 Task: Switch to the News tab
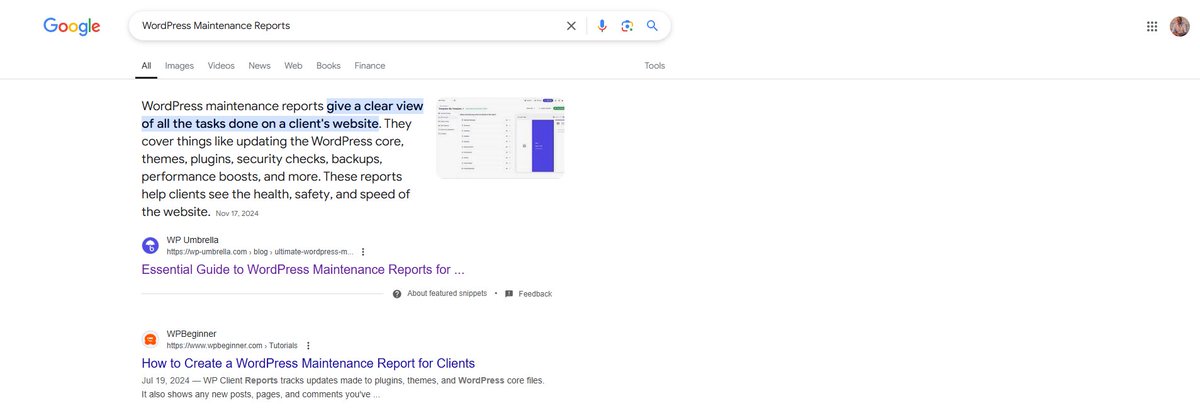coord(260,66)
